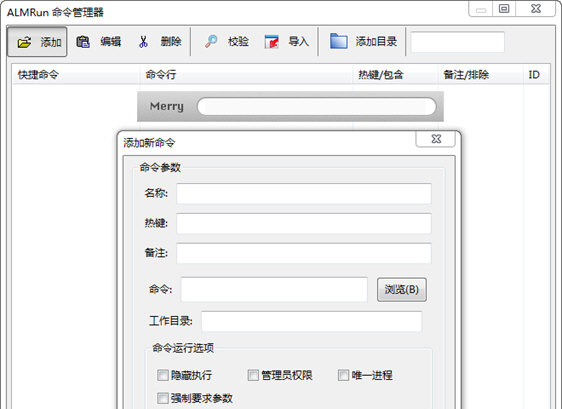Screen dimensions: 562x409
Task: Click the 校验 magnifier icon
Action: tap(211, 41)
